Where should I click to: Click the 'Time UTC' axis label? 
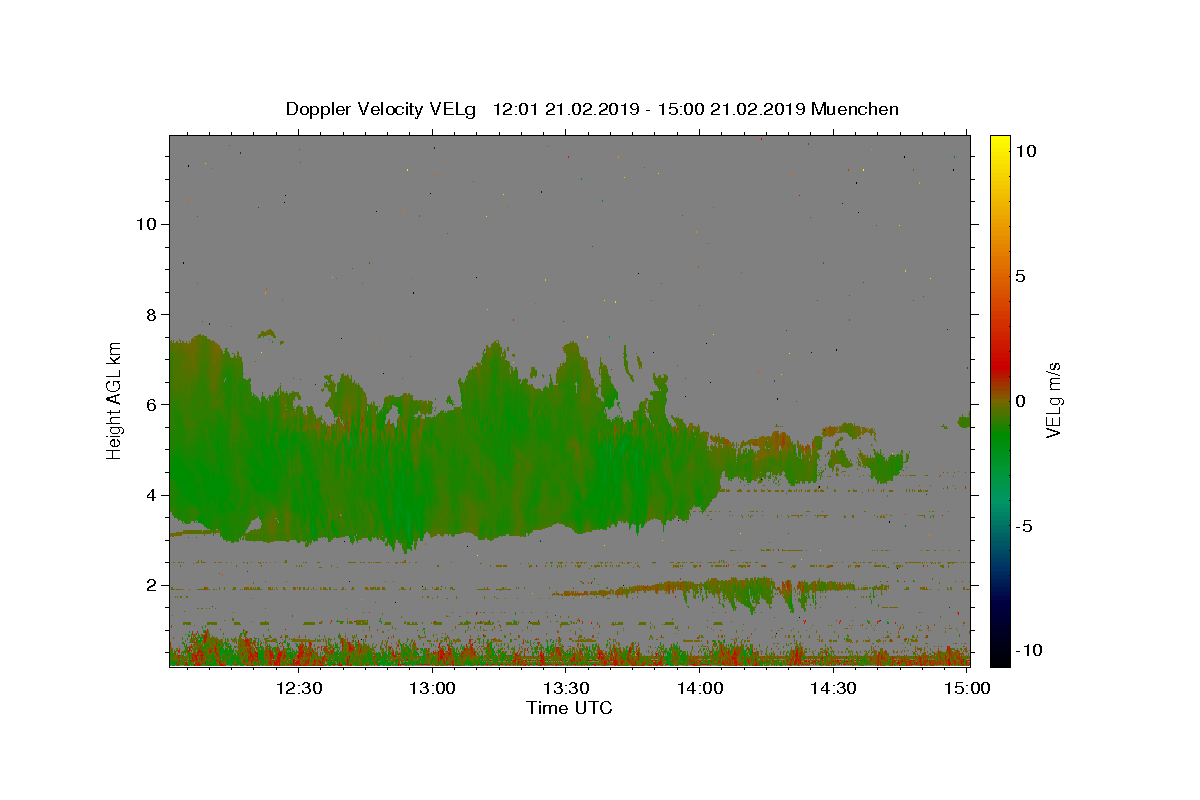coord(569,709)
